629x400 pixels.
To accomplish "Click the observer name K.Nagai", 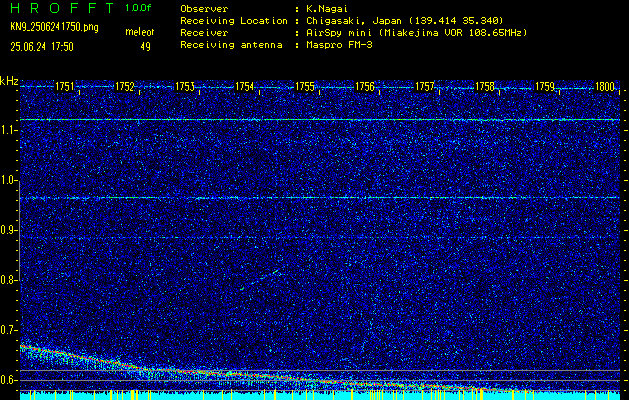I will 327,9.
